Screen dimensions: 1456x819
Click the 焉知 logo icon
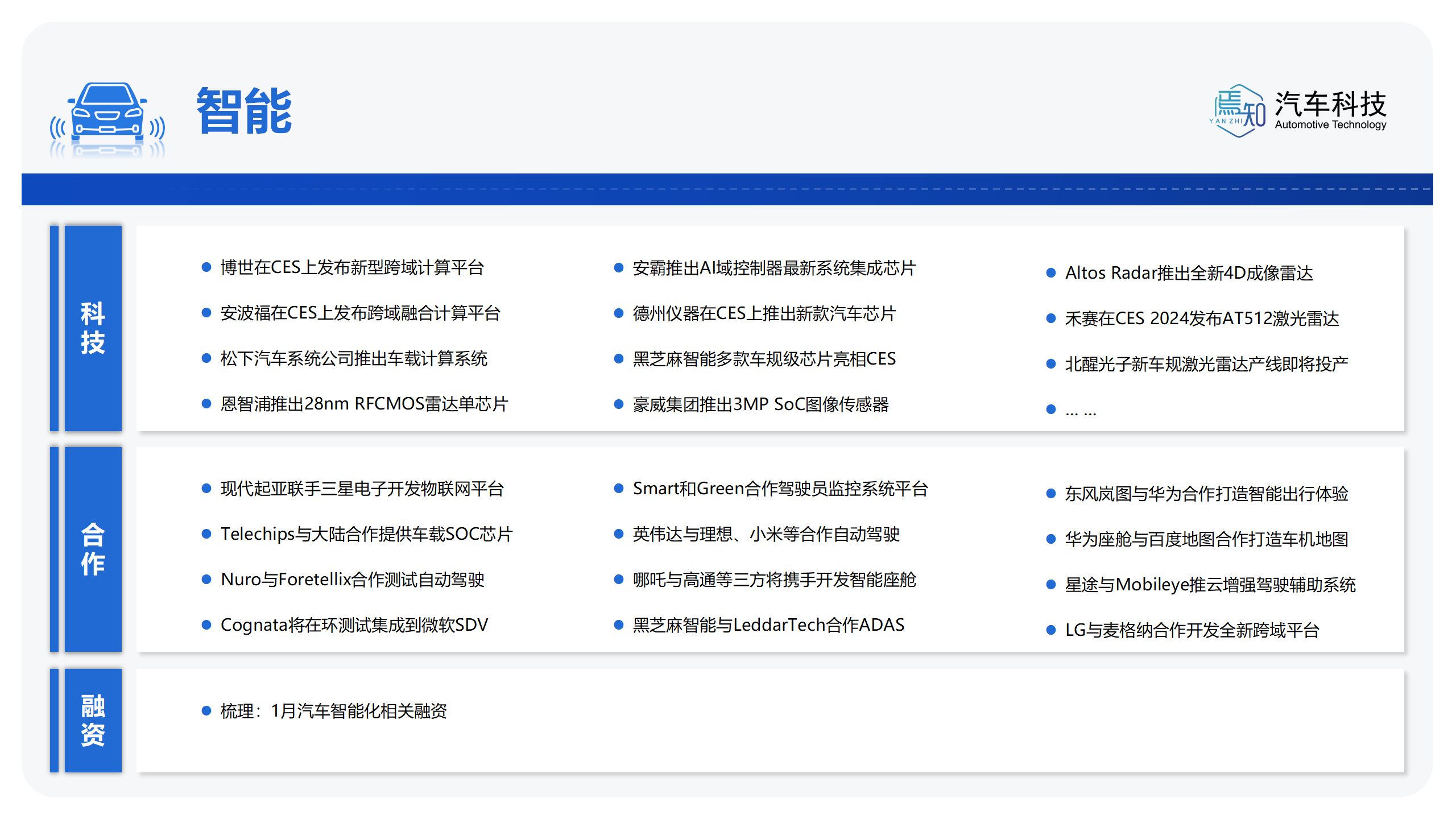point(1237,111)
